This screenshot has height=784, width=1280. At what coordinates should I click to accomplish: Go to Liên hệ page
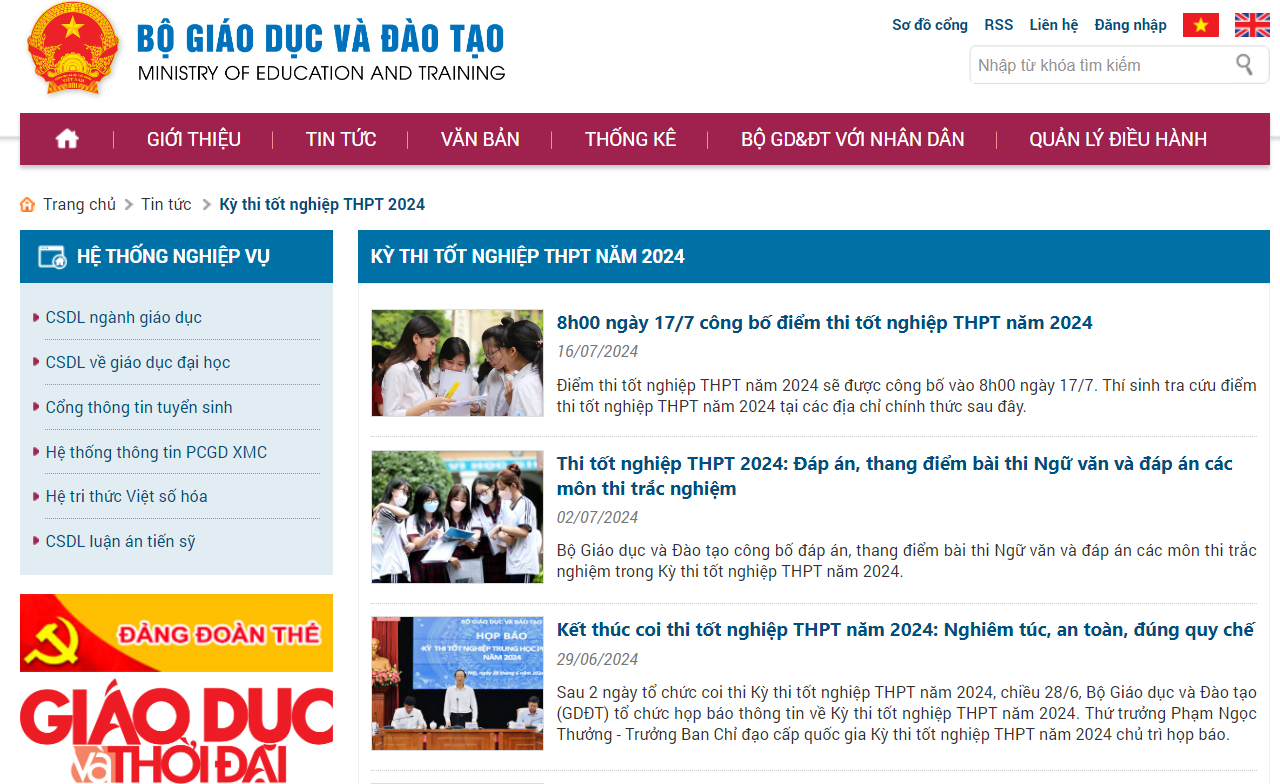(x=1054, y=25)
